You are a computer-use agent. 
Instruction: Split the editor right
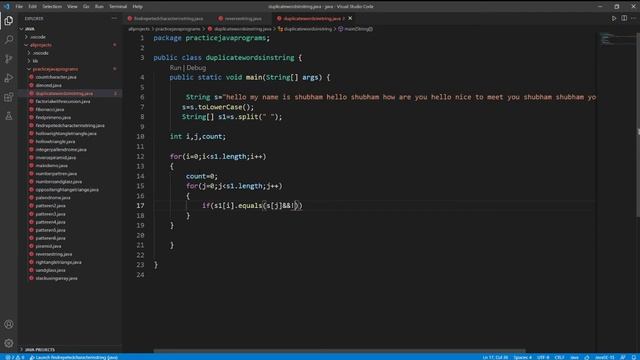click(624, 18)
